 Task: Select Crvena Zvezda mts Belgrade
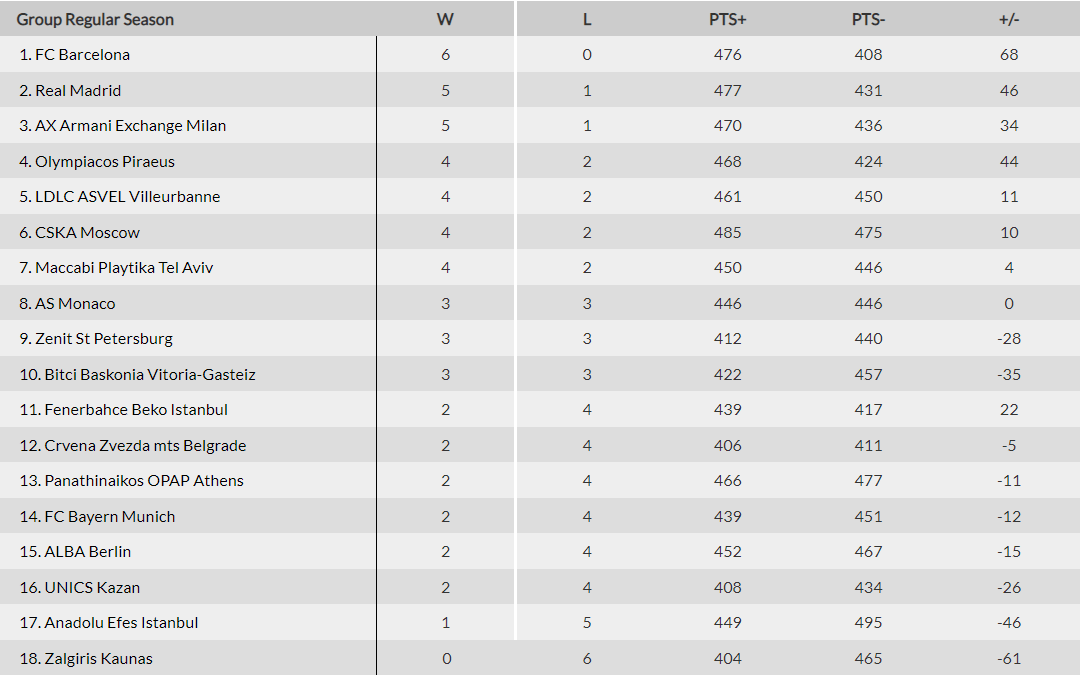(x=145, y=446)
